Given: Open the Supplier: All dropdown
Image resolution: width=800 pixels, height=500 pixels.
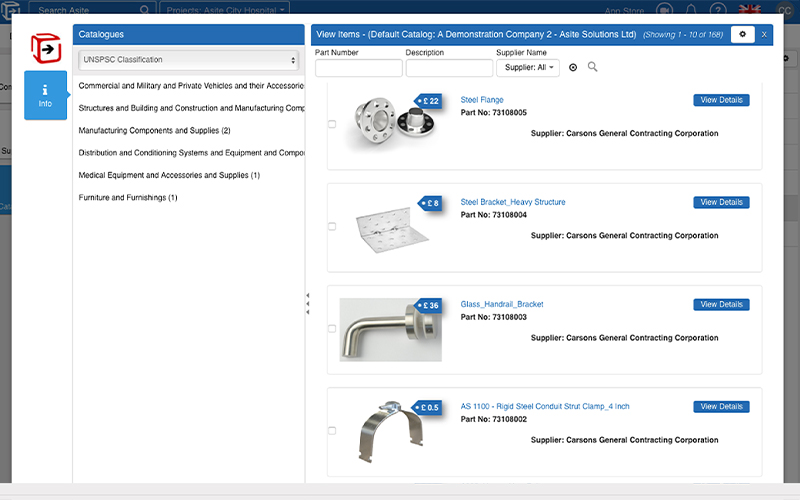Looking at the screenshot, I should click(x=528, y=68).
